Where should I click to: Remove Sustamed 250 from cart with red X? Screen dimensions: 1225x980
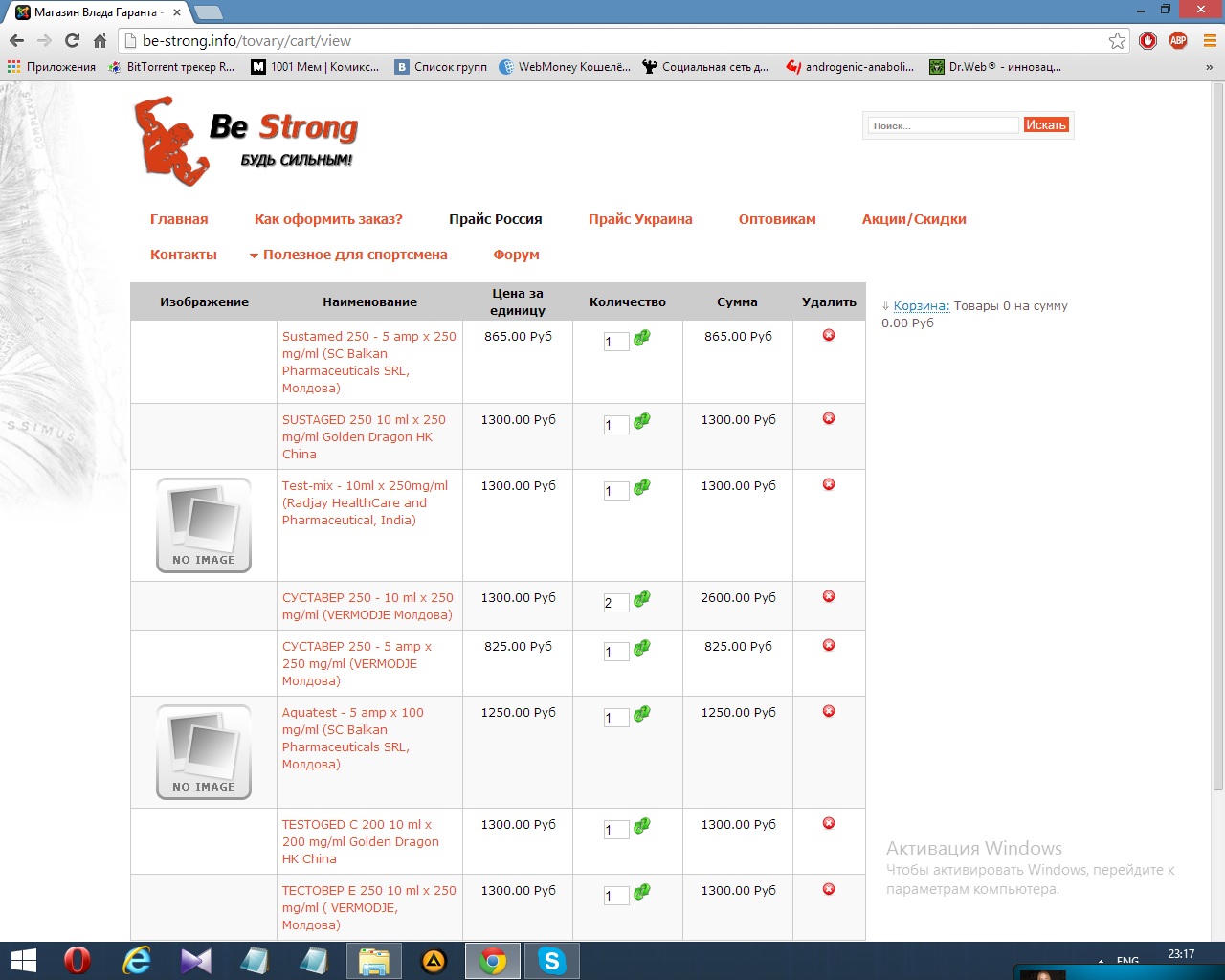tap(829, 335)
